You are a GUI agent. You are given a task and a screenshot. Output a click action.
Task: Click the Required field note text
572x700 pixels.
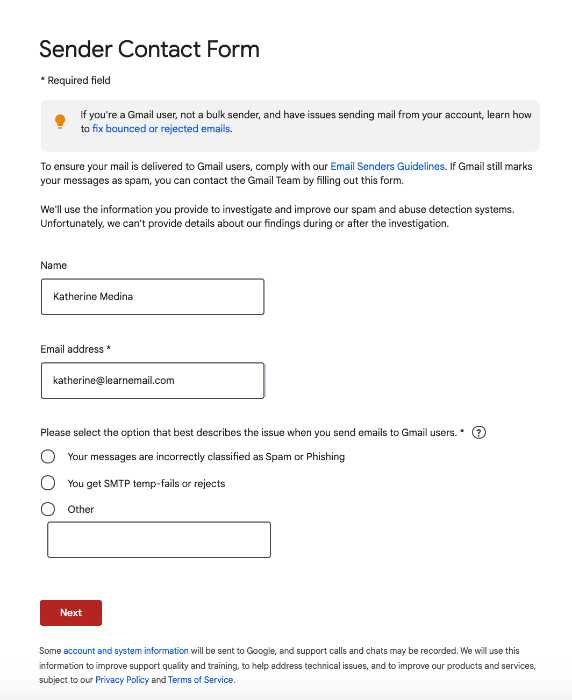75,80
